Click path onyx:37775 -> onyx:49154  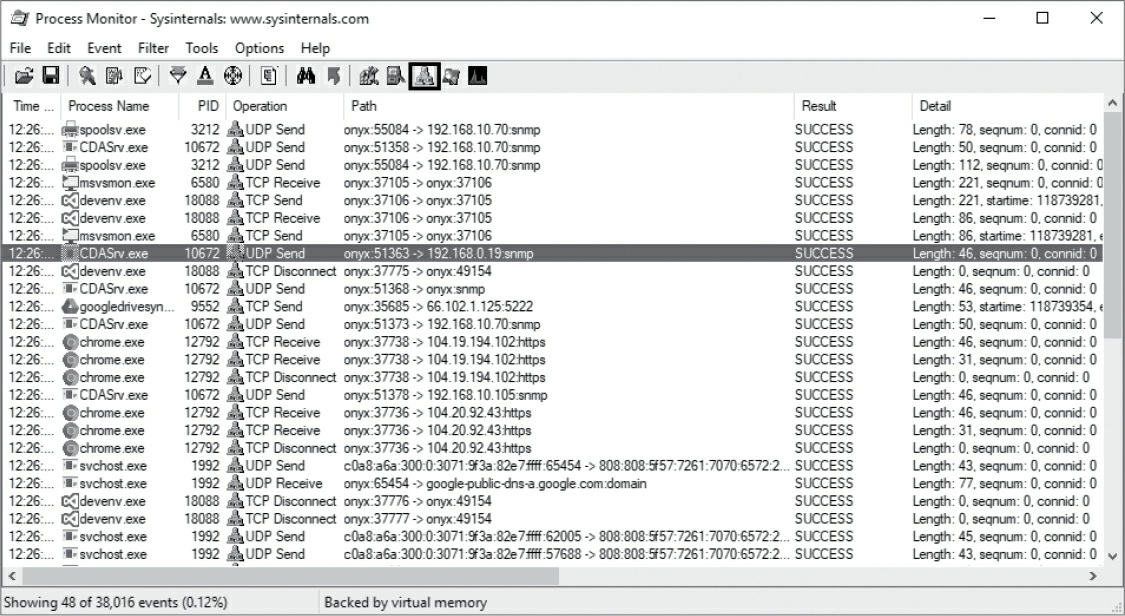(x=418, y=272)
